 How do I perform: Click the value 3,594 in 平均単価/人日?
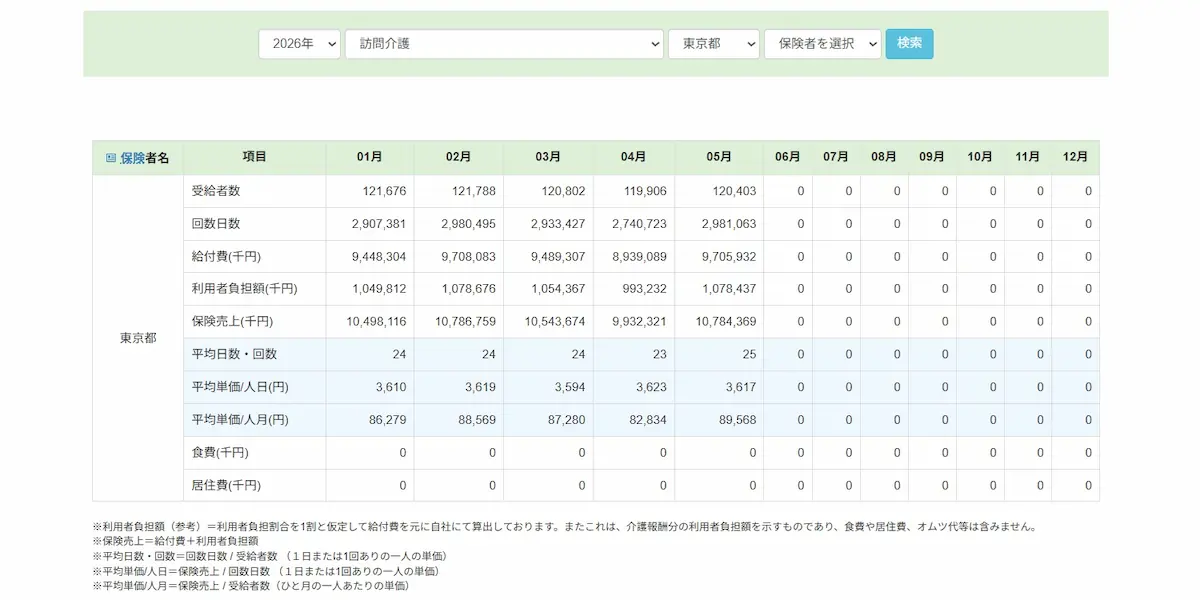tap(568, 388)
